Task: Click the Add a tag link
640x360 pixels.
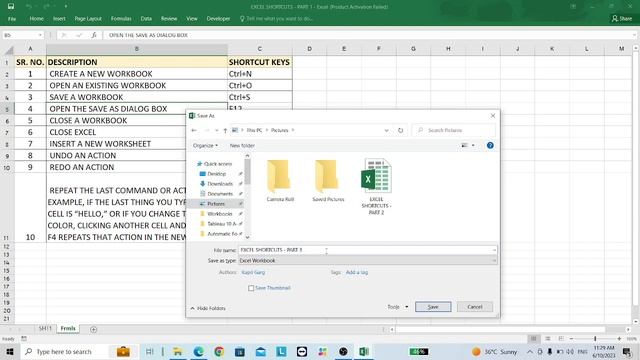Action: pos(357,272)
